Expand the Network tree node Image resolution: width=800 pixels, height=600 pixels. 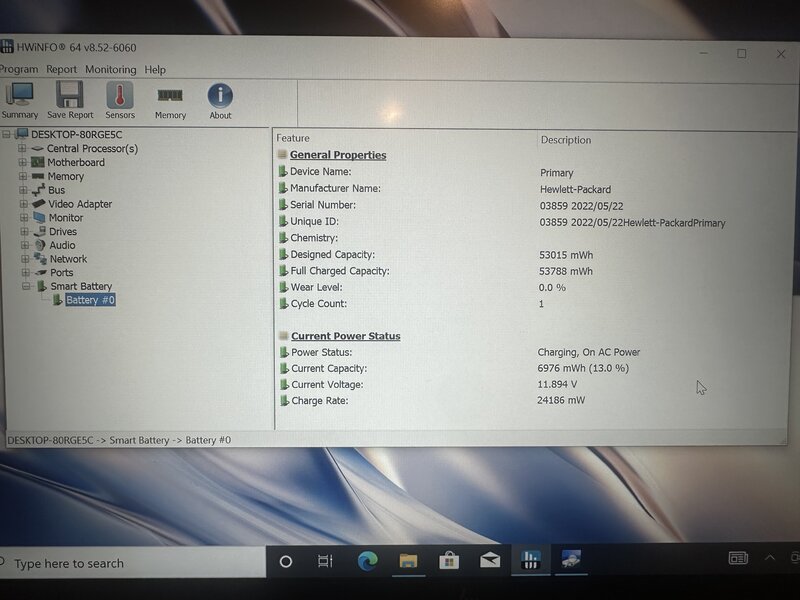click(x=24, y=259)
